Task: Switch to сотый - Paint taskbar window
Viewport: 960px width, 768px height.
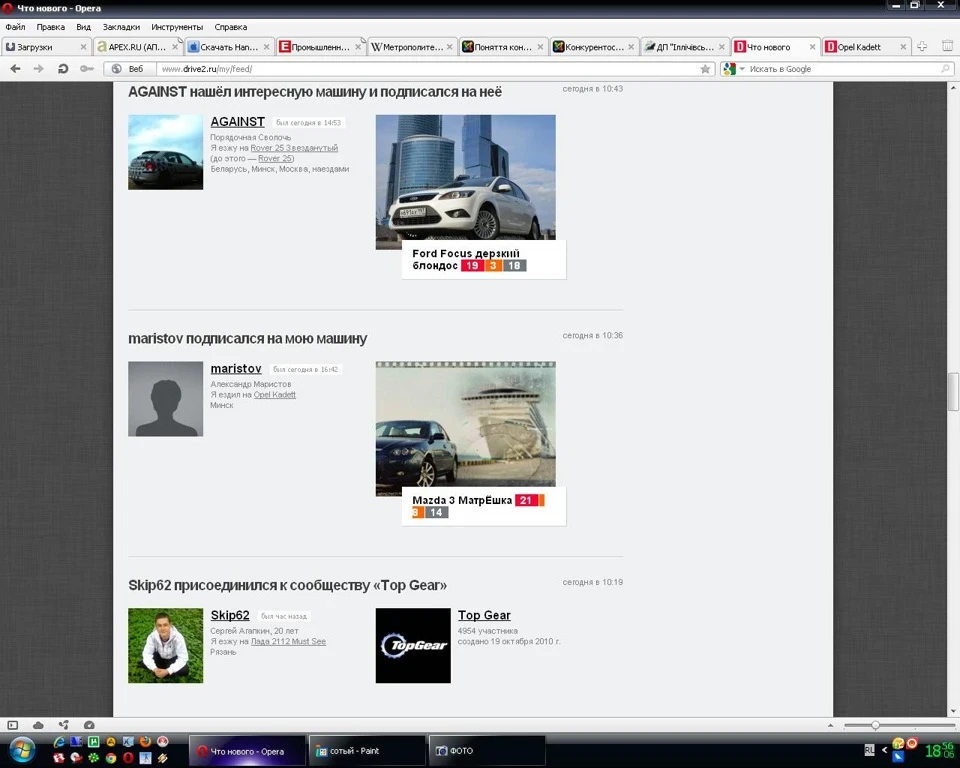Action: click(x=366, y=751)
